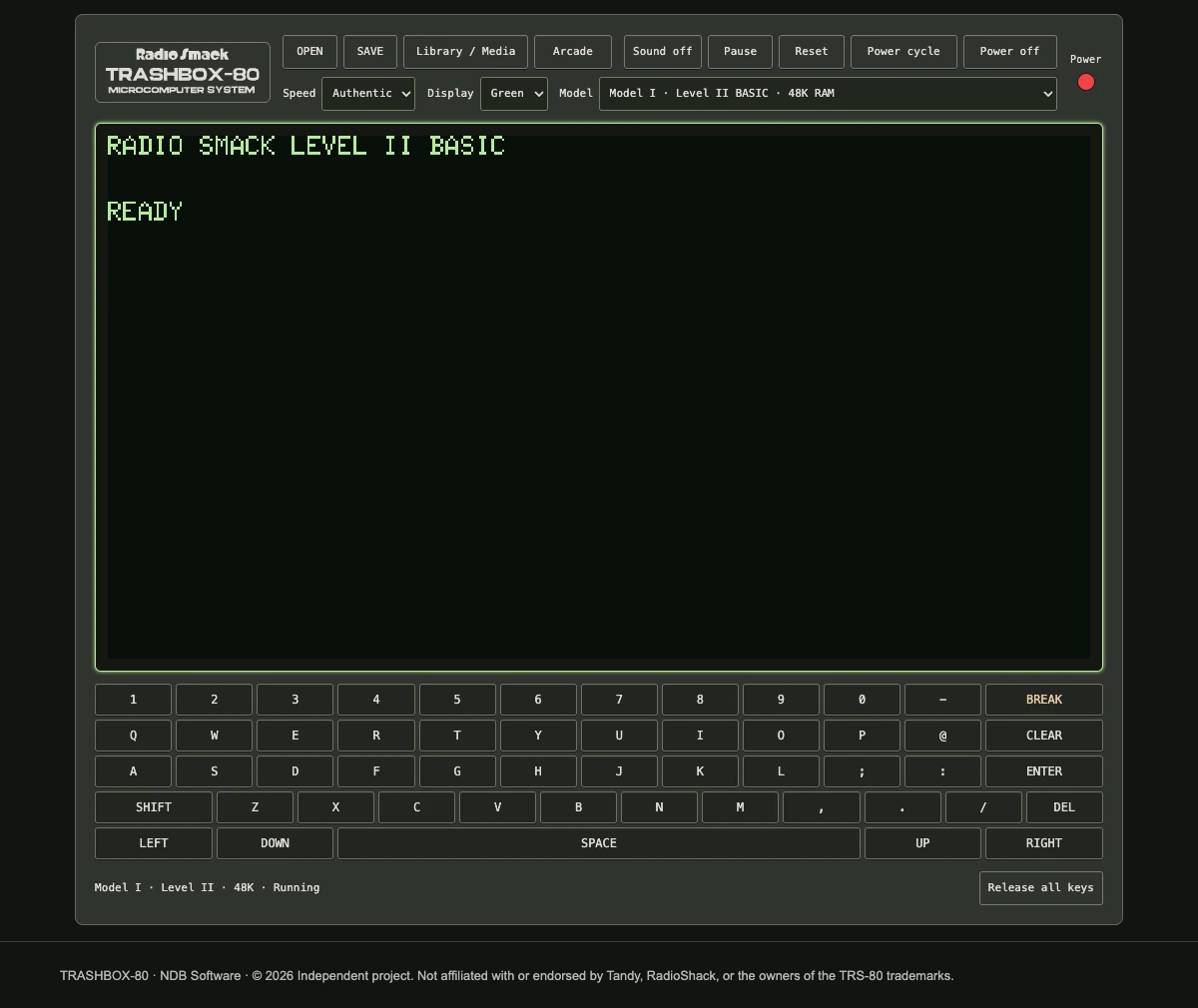Click the period (.) key
Viewport: 1198px width, 1008px height.
[902, 807]
